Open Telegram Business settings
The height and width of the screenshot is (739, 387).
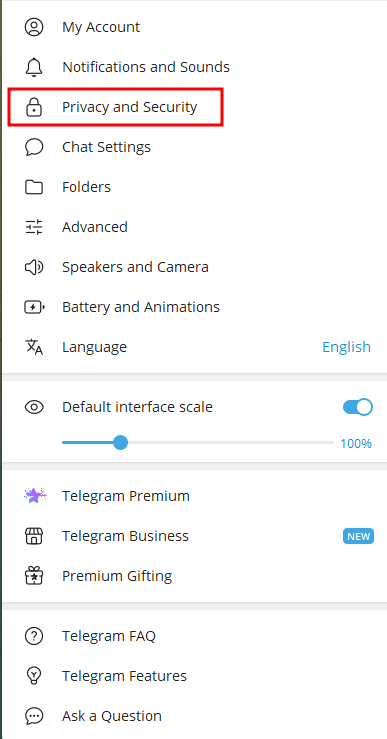[194, 536]
